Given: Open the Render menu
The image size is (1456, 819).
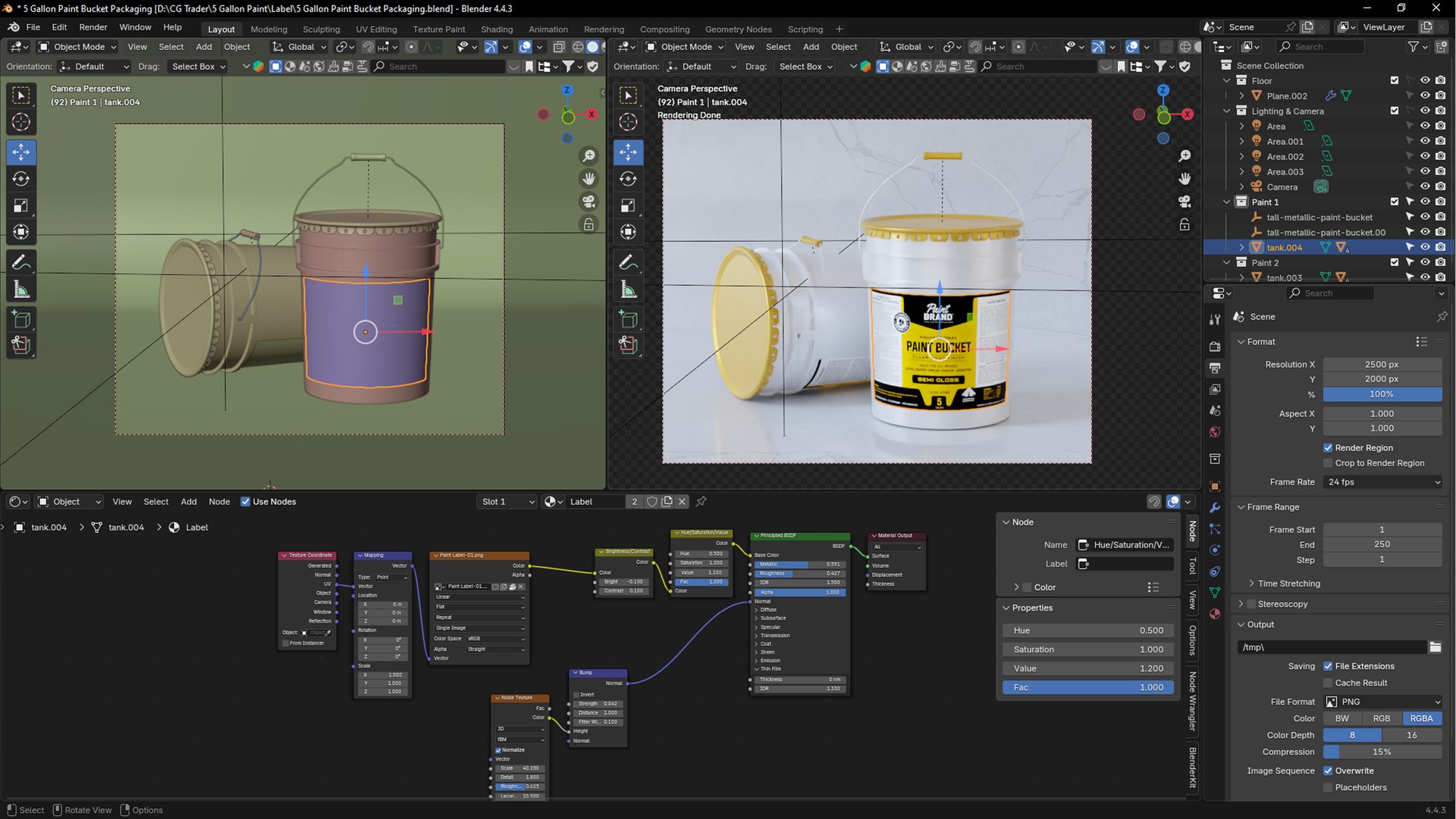Looking at the screenshot, I should [93, 27].
